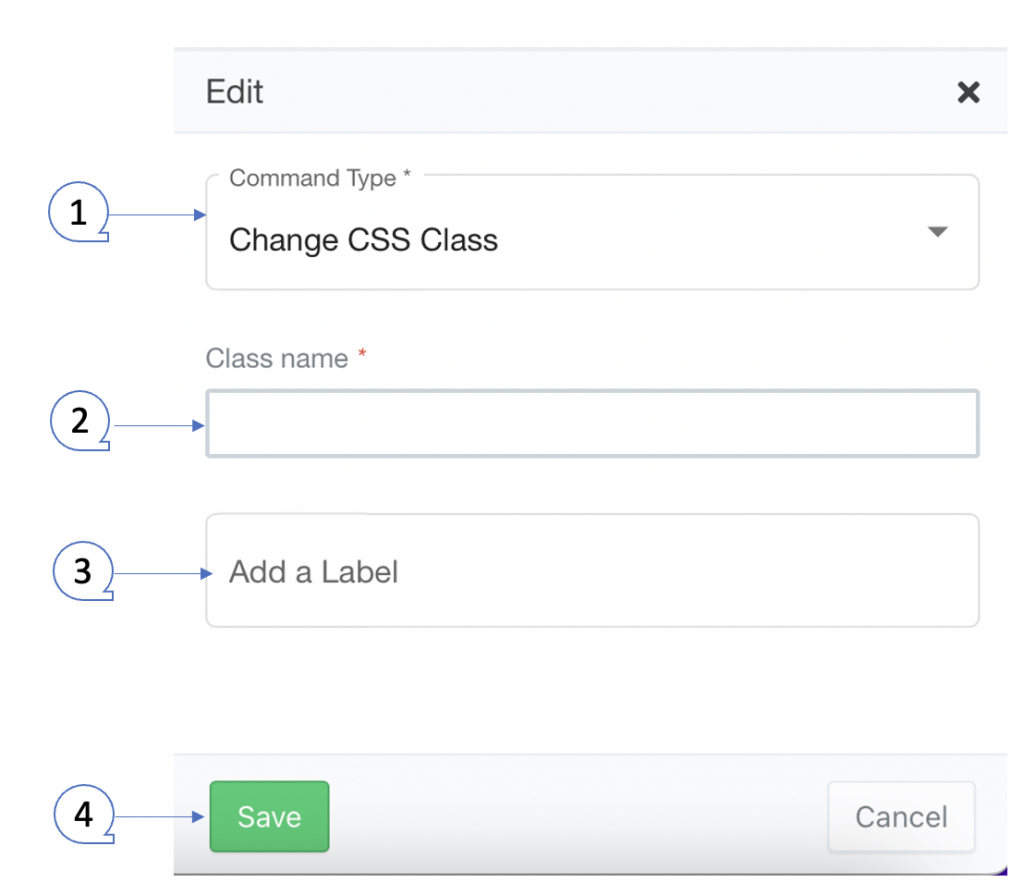
Task: Click the arrow pointing to the Save button
Action: (160, 817)
